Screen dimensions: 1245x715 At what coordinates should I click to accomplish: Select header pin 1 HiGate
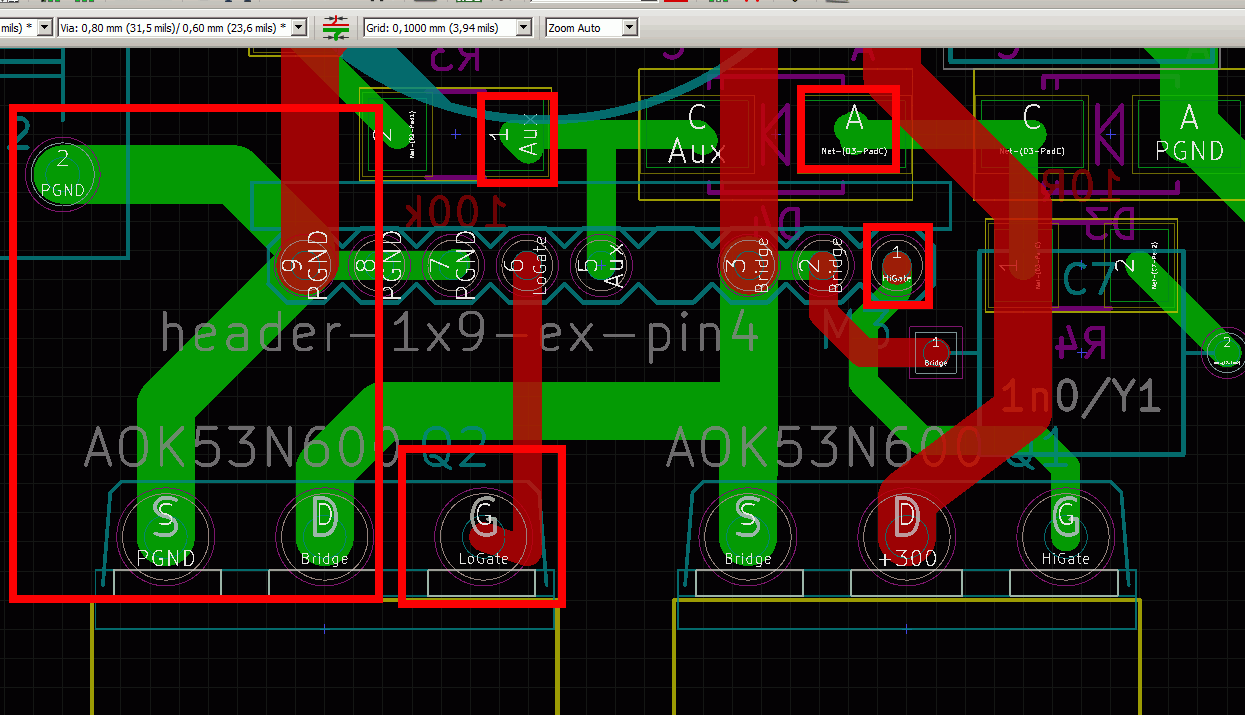(897, 264)
